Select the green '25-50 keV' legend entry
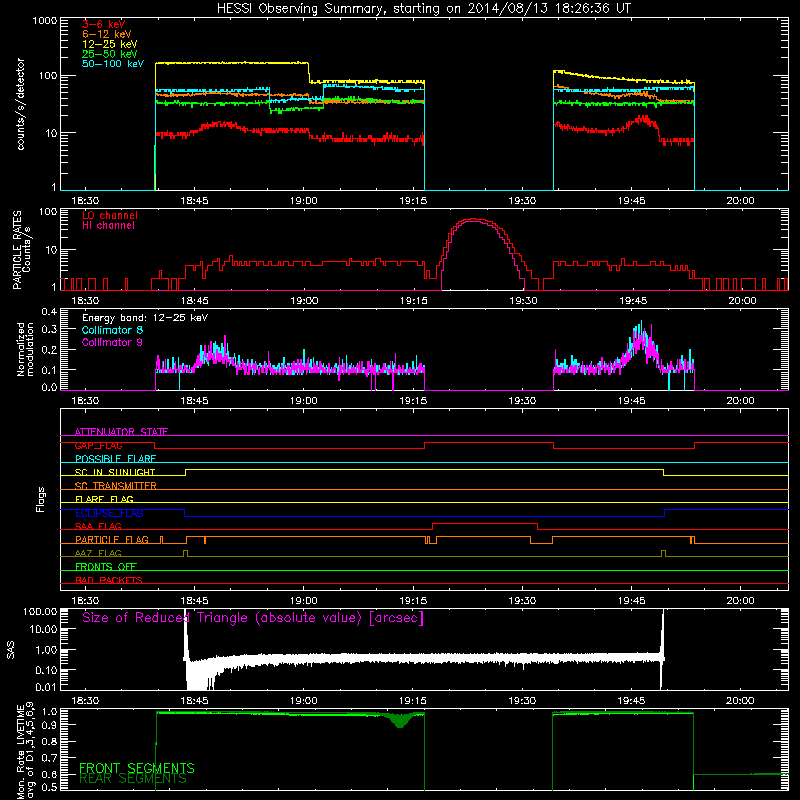800x800 pixels. [x=110, y=54]
